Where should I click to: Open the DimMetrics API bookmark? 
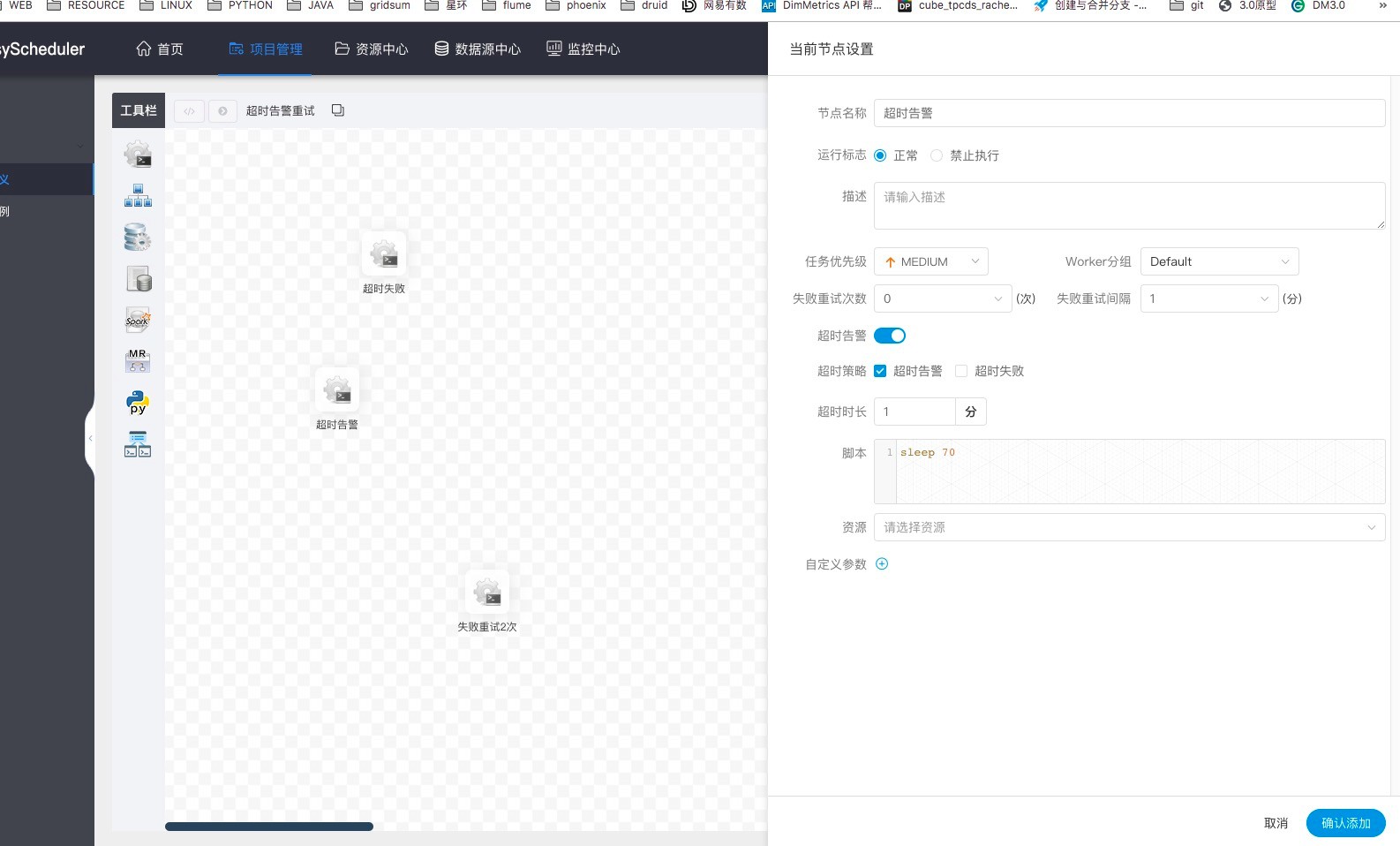point(822,5)
